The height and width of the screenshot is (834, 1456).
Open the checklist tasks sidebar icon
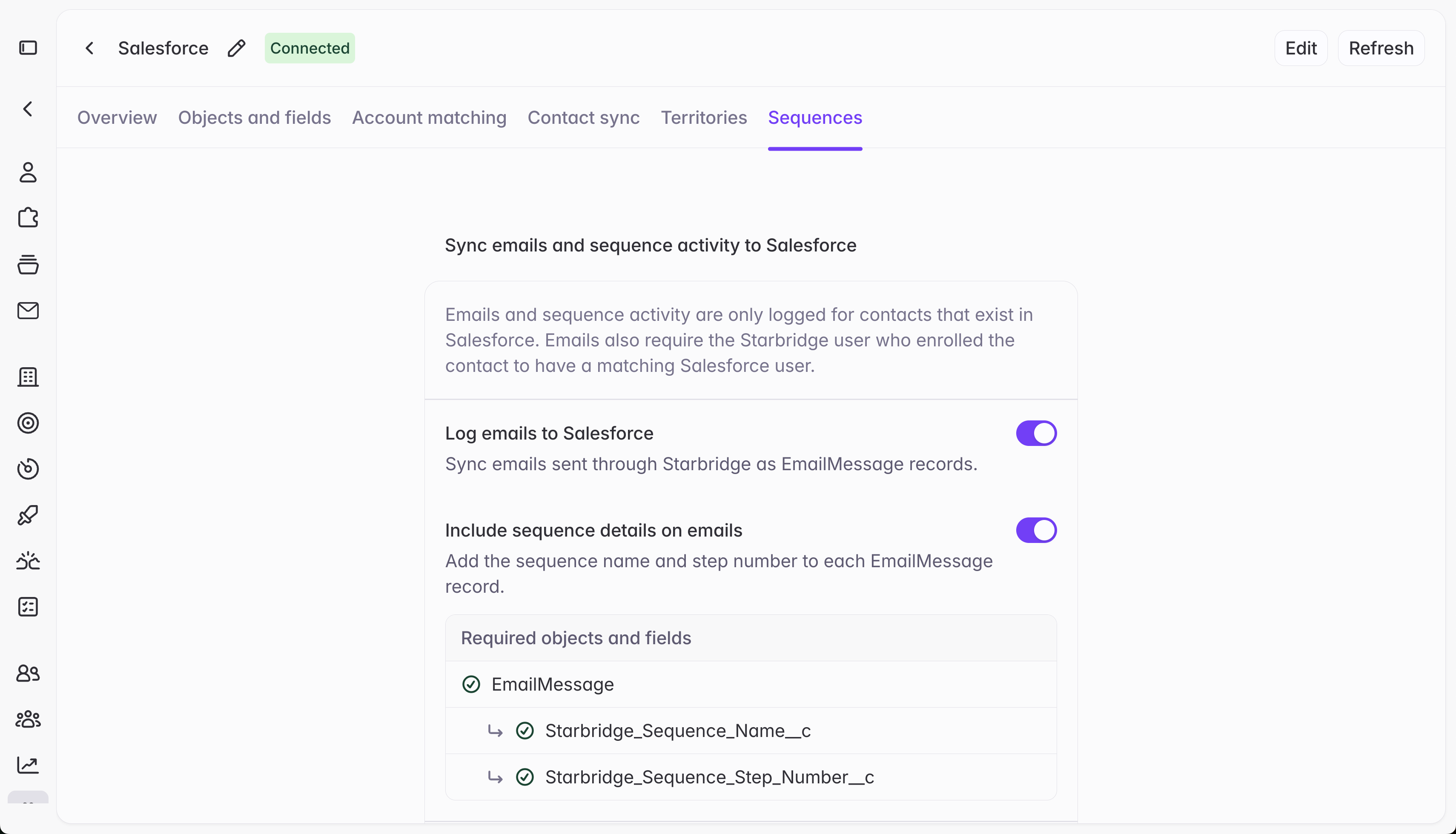[28, 607]
